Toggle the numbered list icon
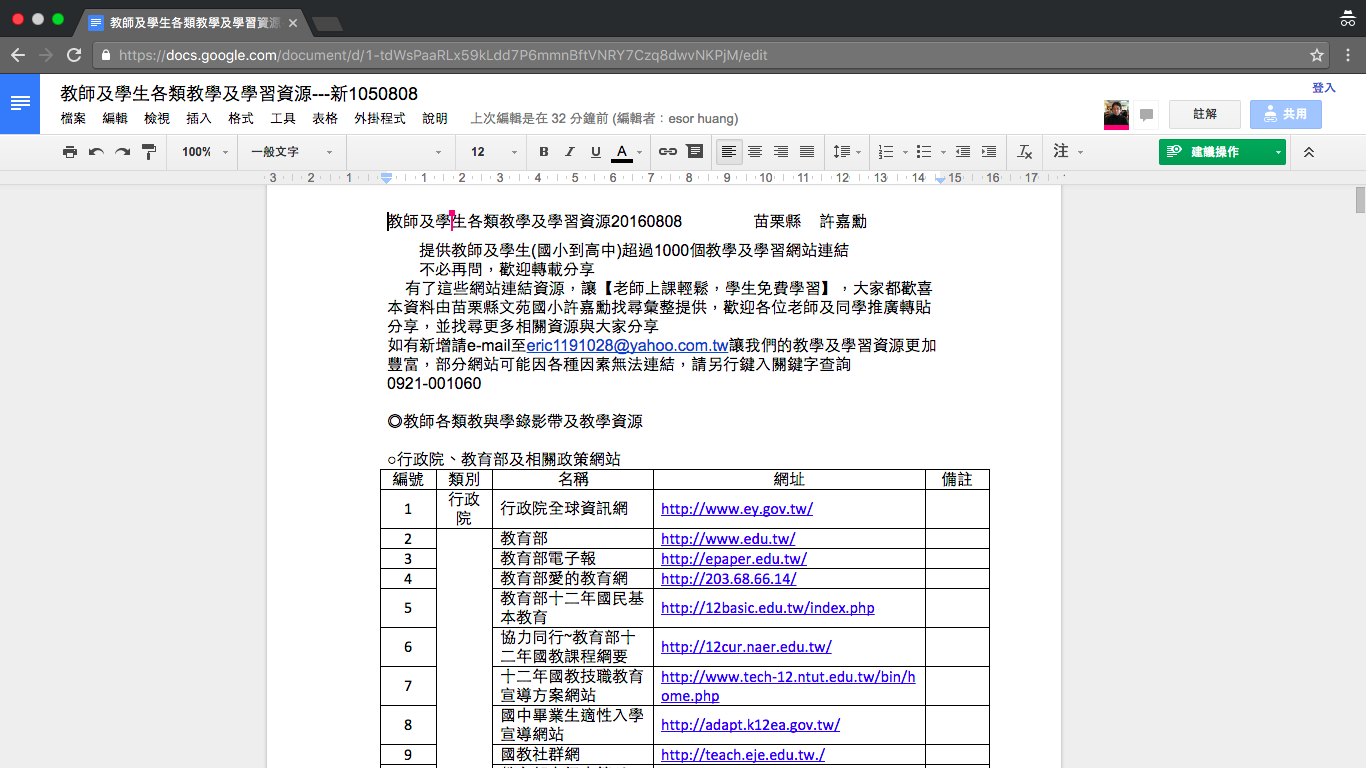The image size is (1366, 768). coord(885,152)
